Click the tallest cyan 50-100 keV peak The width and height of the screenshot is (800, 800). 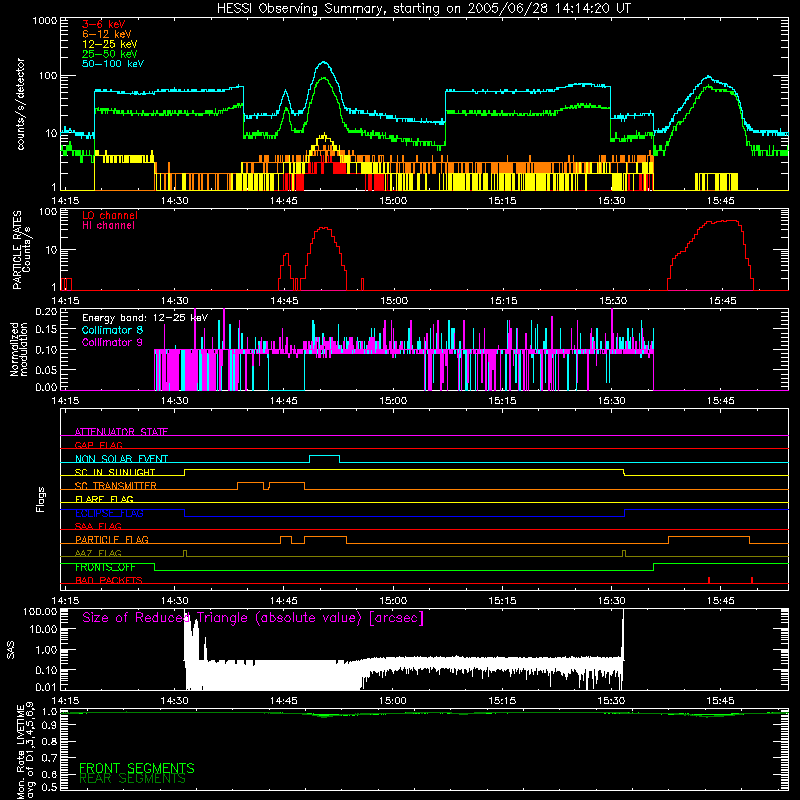point(323,62)
